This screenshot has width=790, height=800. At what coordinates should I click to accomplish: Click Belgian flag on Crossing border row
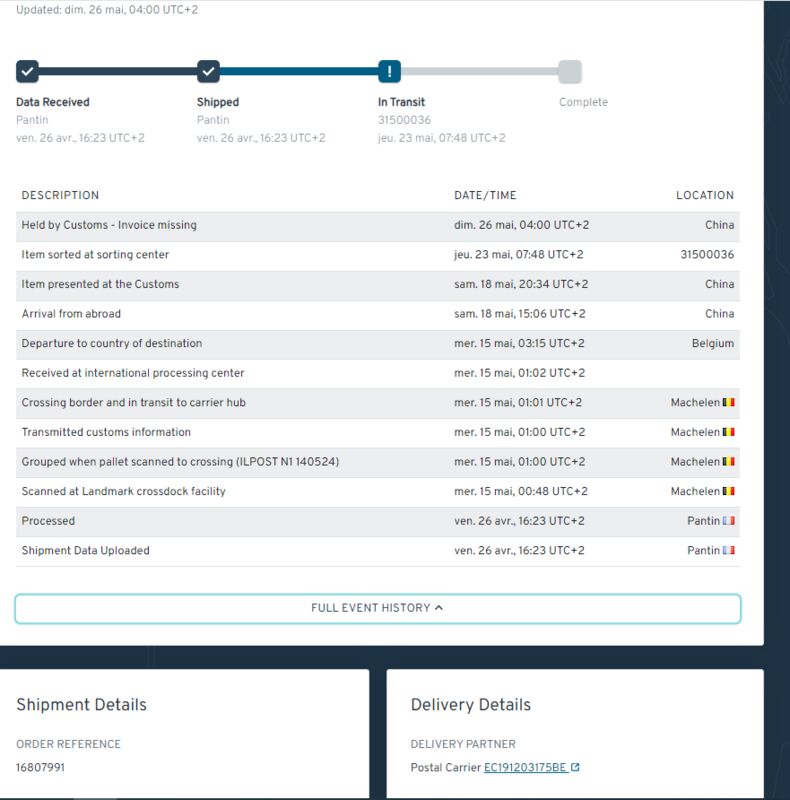click(729, 402)
